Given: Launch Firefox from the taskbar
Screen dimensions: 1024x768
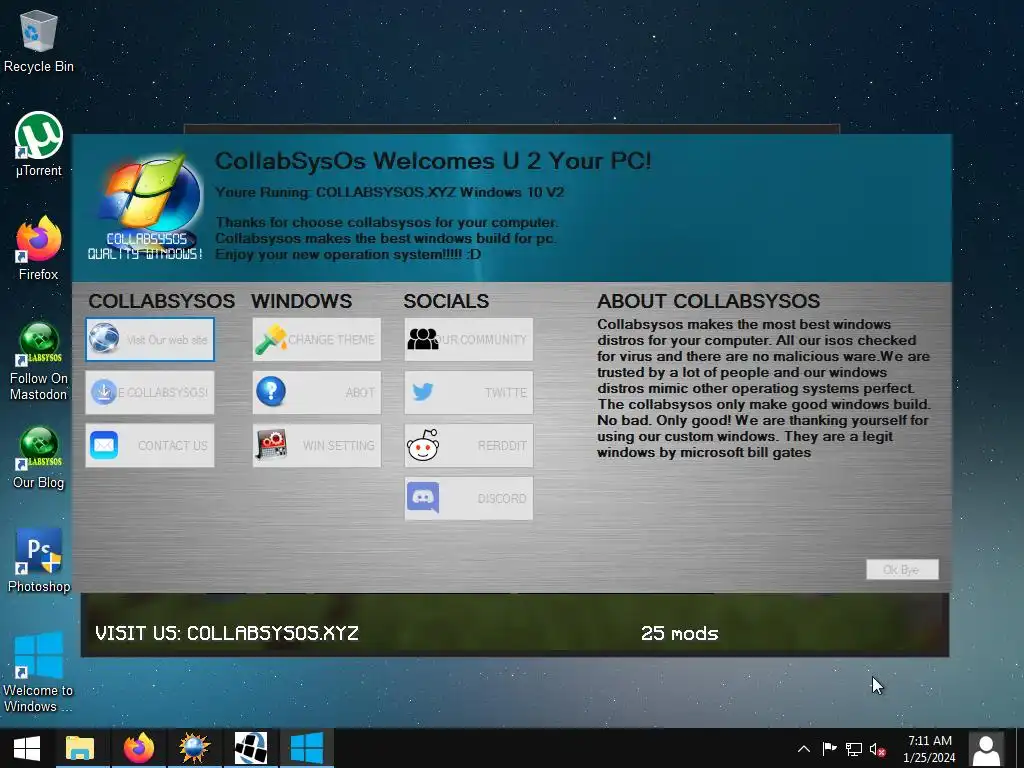Looking at the screenshot, I should pyautogui.click(x=138, y=748).
